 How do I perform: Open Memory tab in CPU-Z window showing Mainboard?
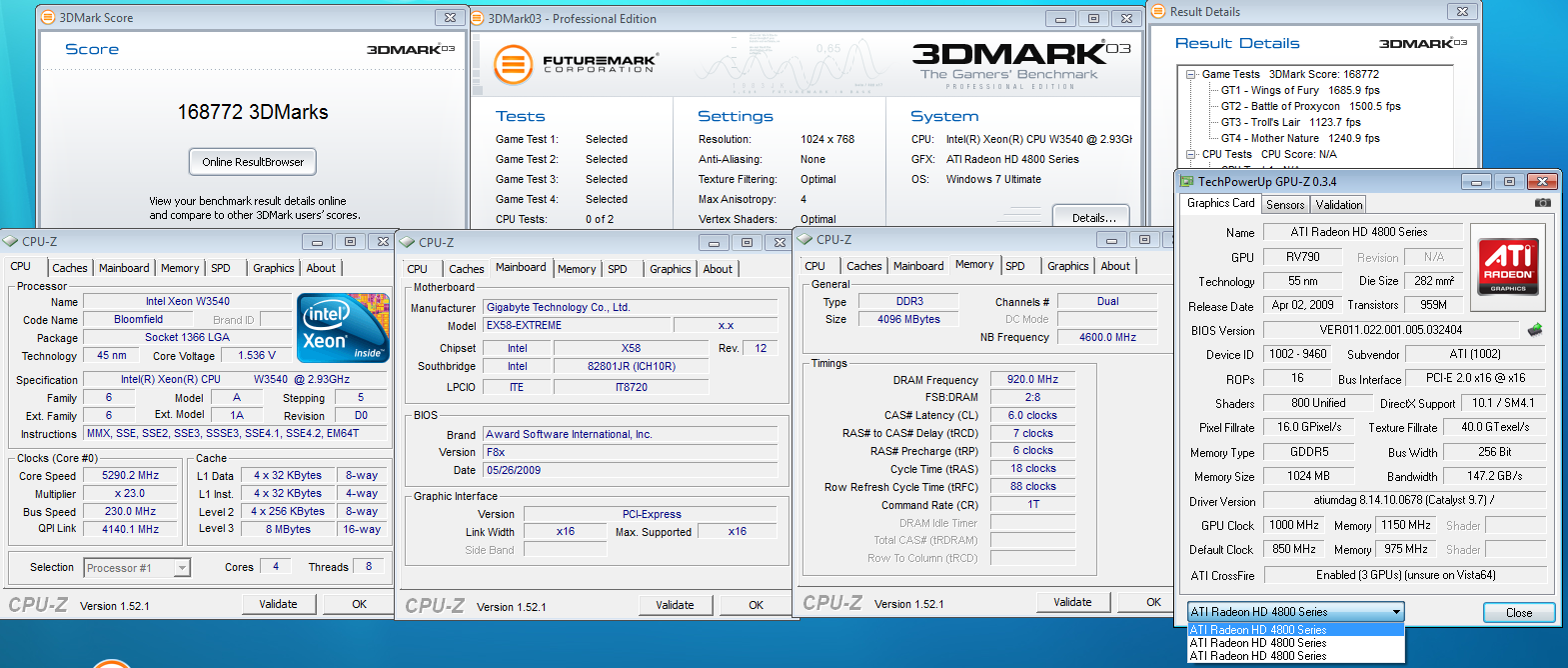(x=577, y=269)
